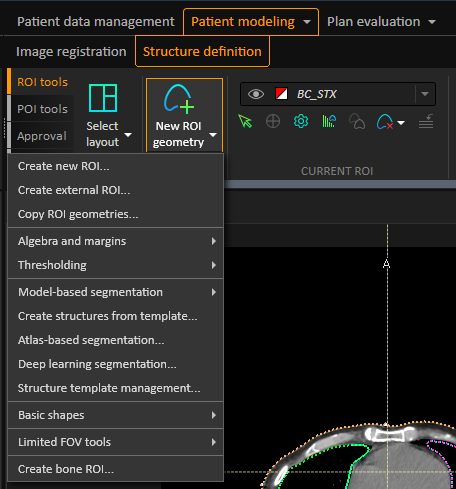Open Structure template management...
This screenshot has width=456, height=489.
point(115,388)
